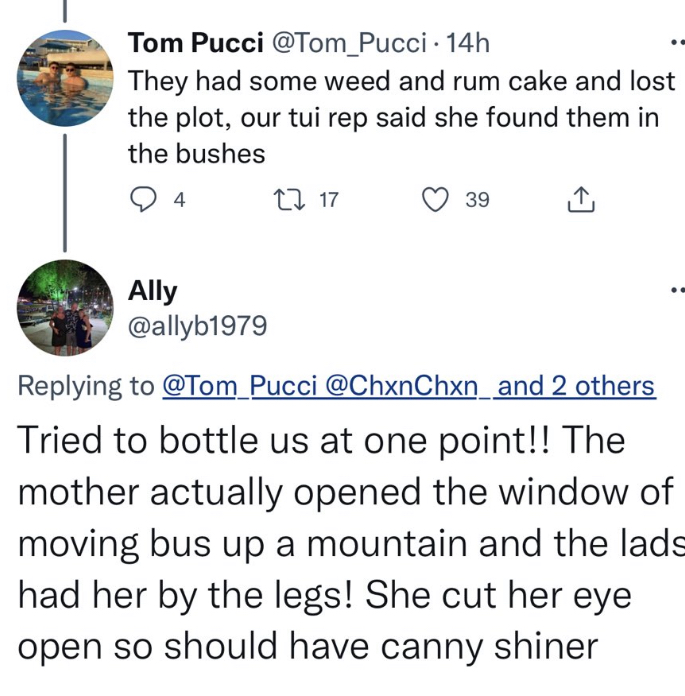Click the @allyb1979 handle
685x696 pixels.
(197, 326)
